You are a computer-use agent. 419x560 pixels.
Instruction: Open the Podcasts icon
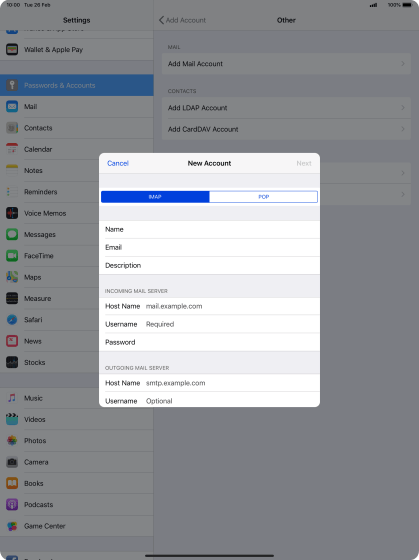(x=12, y=504)
